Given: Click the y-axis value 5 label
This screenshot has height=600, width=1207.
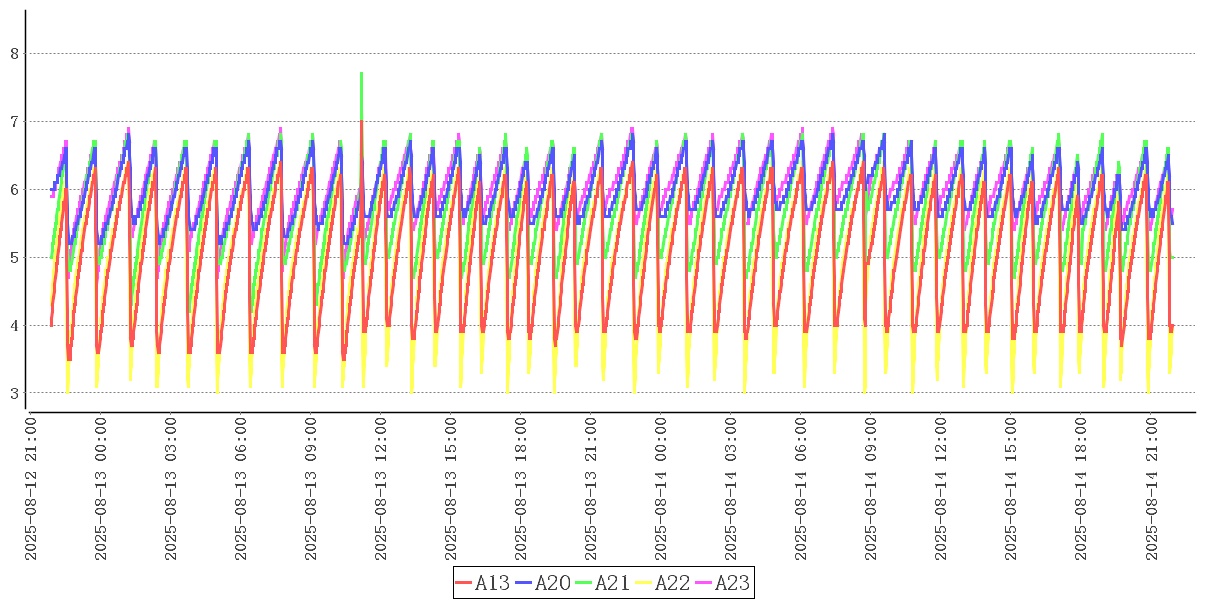Looking at the screenshot, I should (x=14, y=258).
